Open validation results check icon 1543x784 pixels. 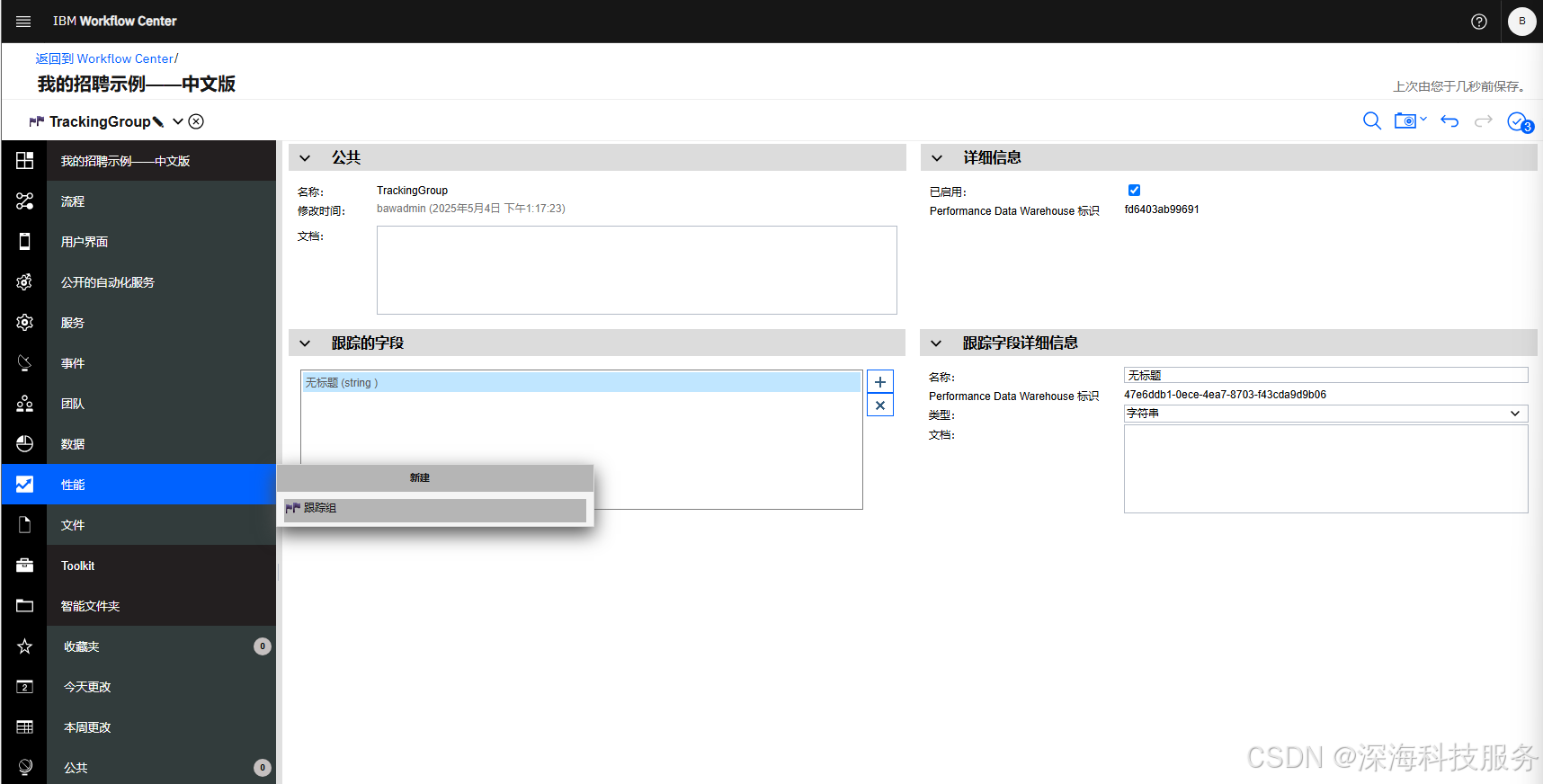coord(1520,122)
